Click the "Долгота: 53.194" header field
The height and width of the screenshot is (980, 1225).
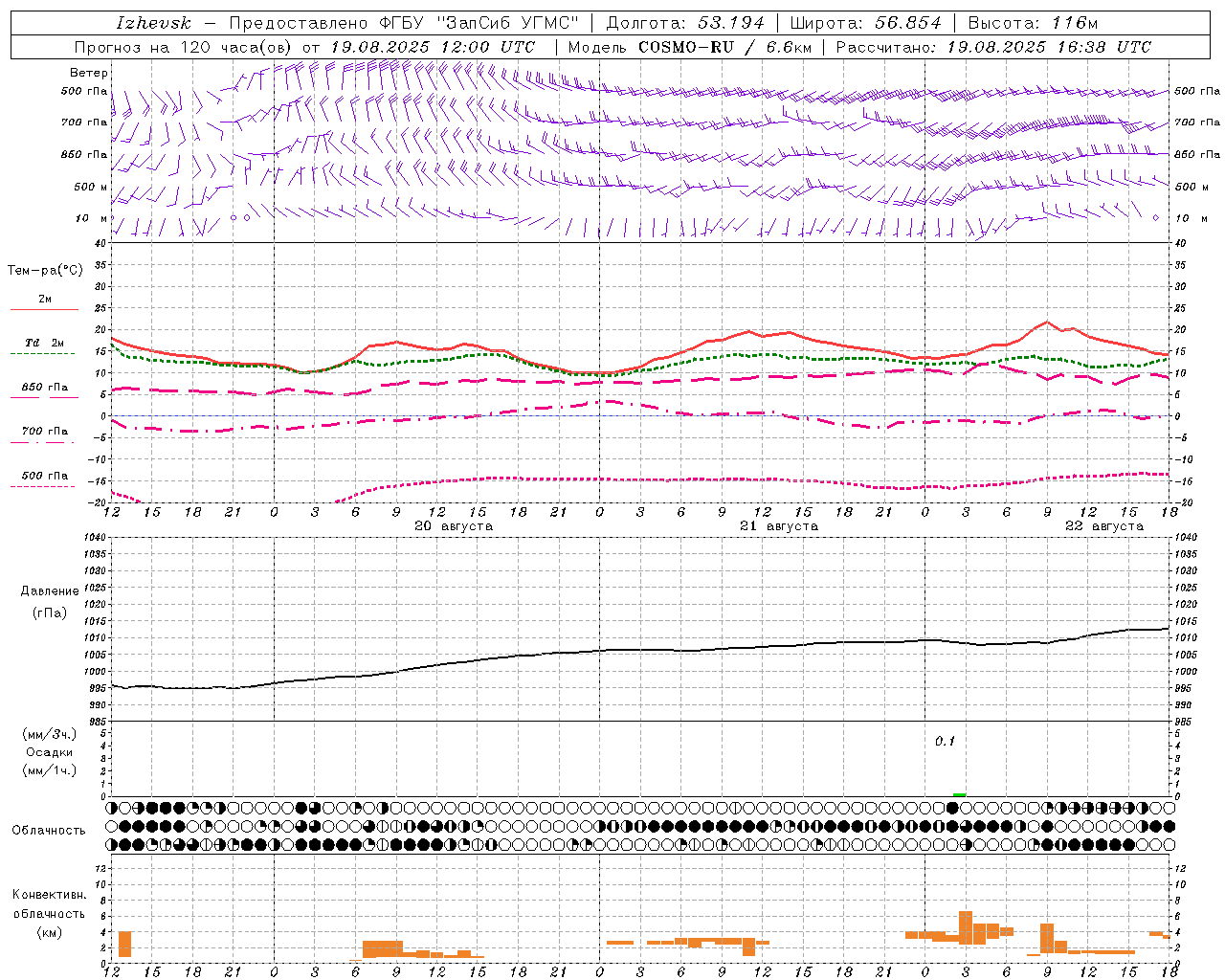click(685, 23)
